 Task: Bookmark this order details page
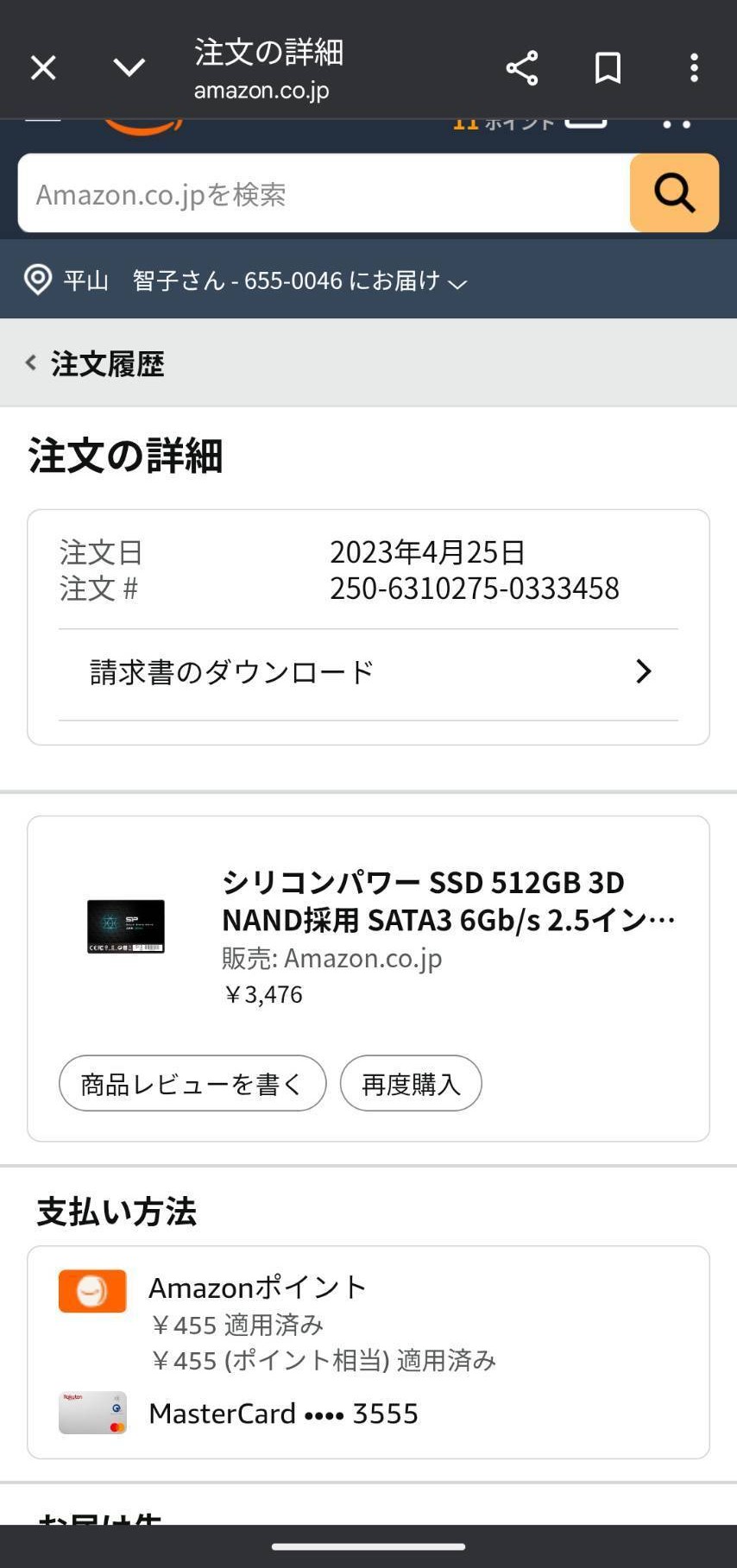pos(608,67)
